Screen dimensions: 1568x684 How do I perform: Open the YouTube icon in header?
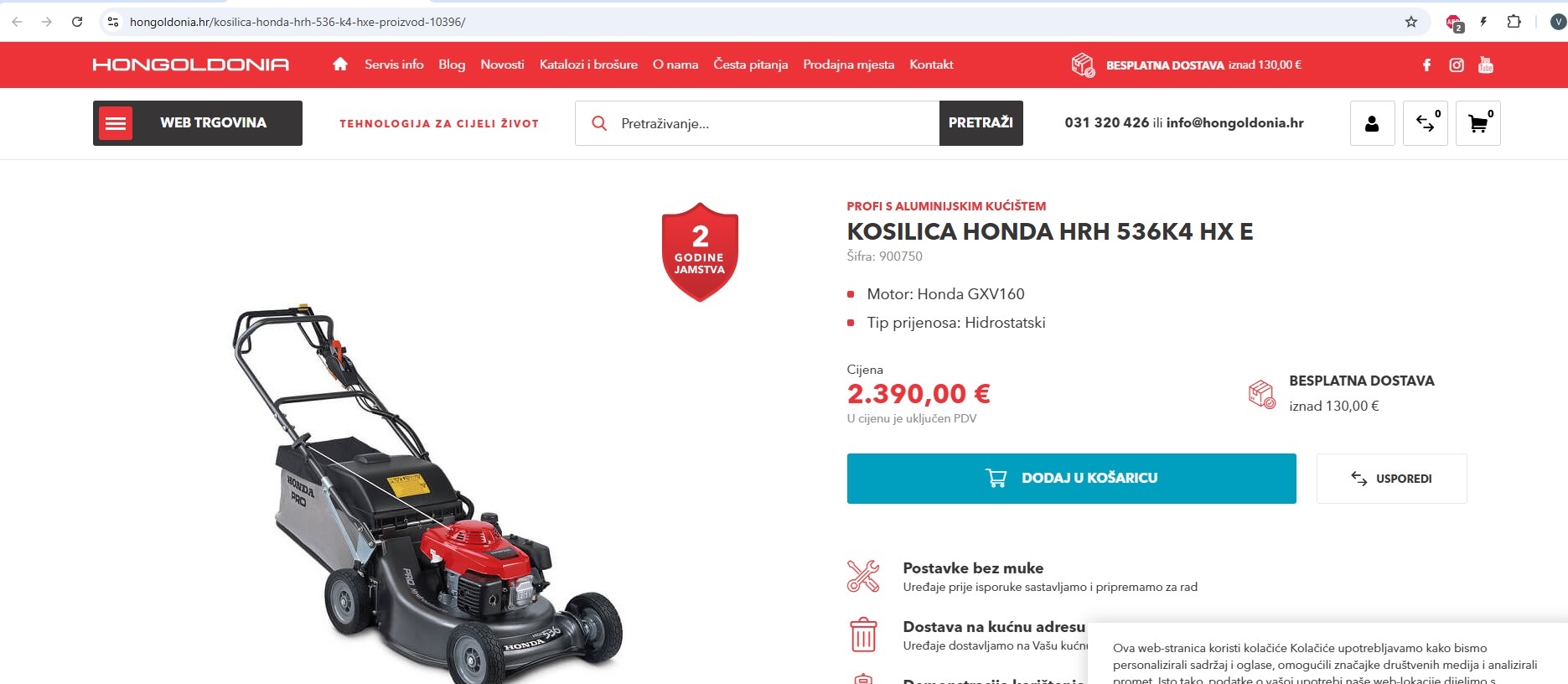click(1486, 65)
